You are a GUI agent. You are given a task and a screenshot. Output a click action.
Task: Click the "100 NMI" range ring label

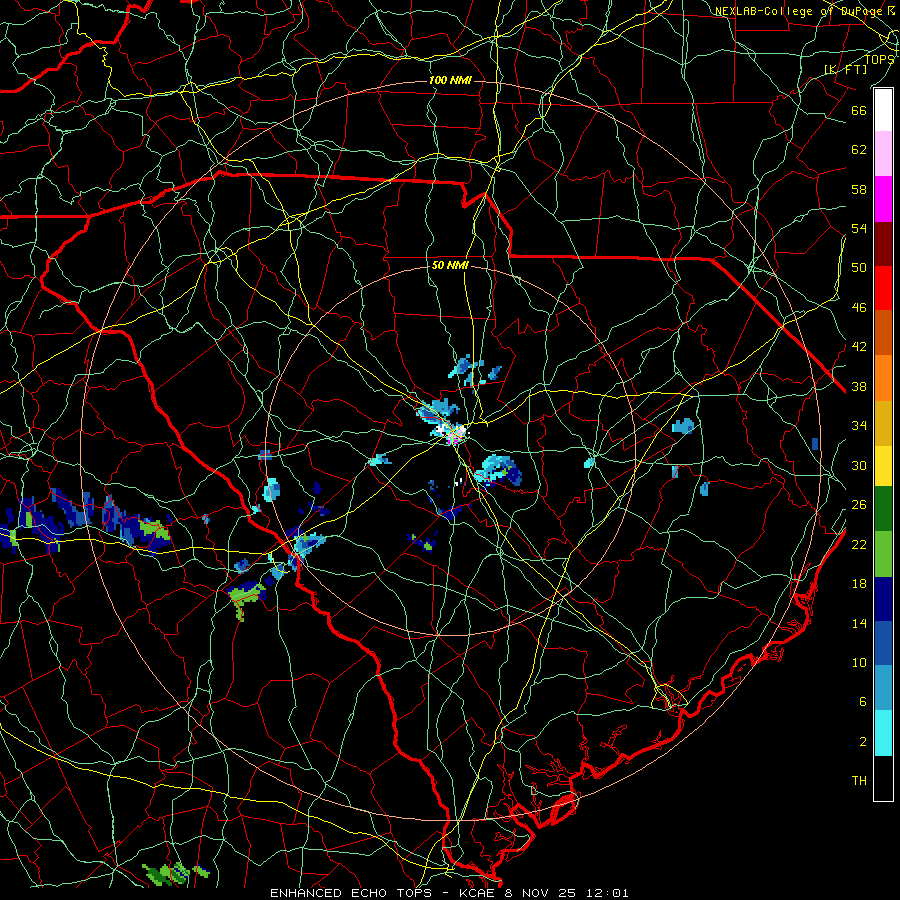pyautogui.click(x=450, y=80)
